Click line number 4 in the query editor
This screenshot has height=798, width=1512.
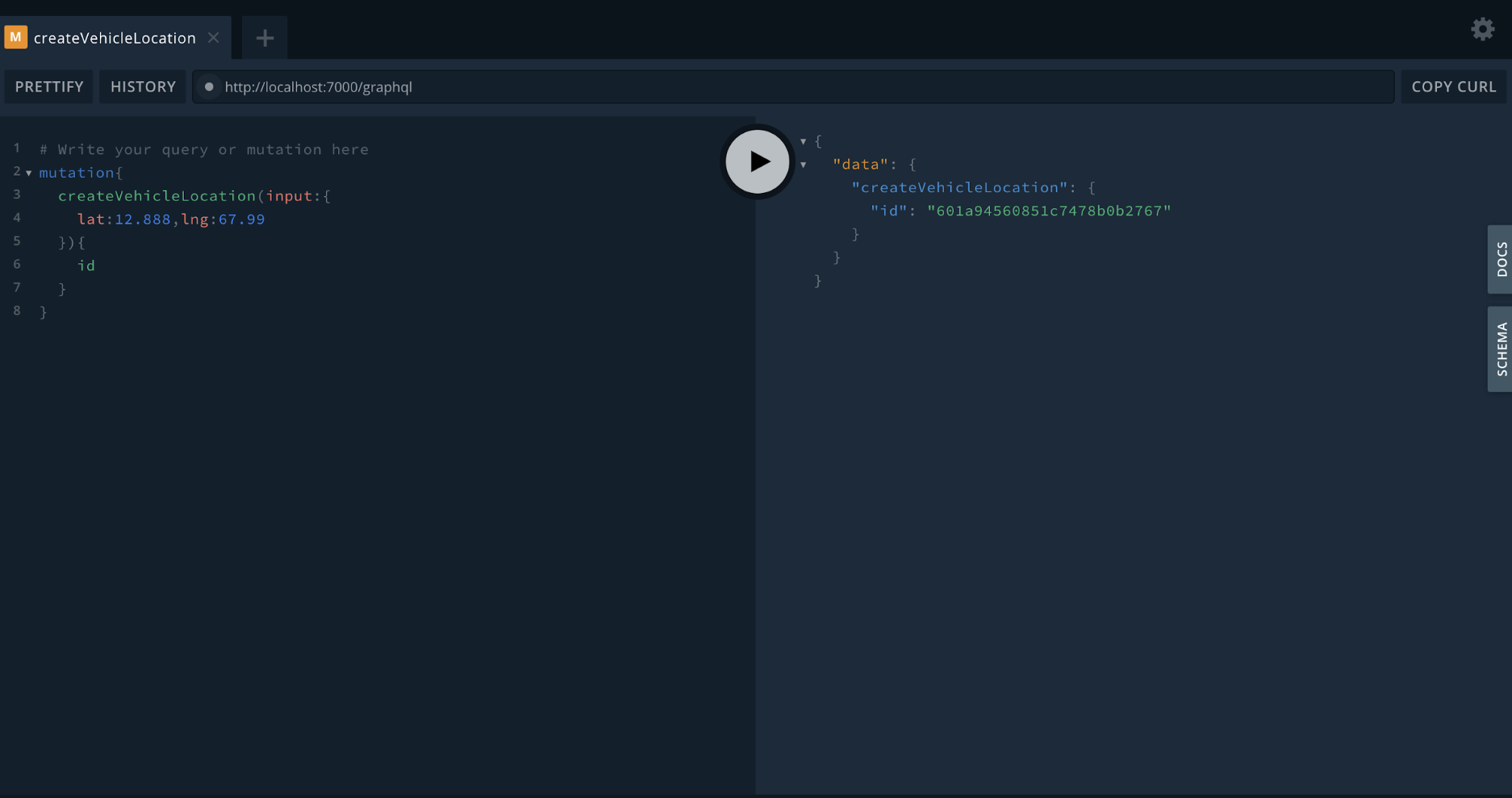pyautogui.click(x=17, y=218)
